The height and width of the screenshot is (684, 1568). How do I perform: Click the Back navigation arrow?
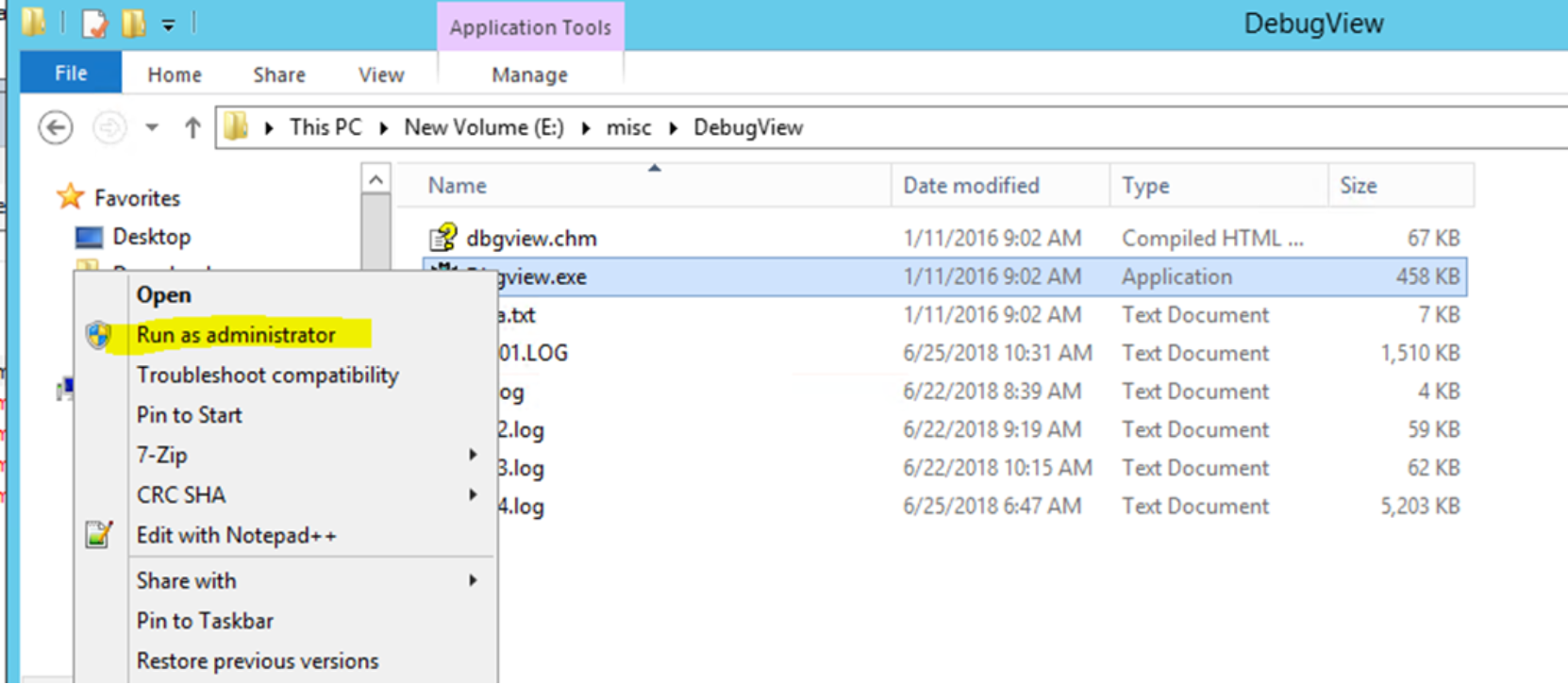click(x=56, y=127)
